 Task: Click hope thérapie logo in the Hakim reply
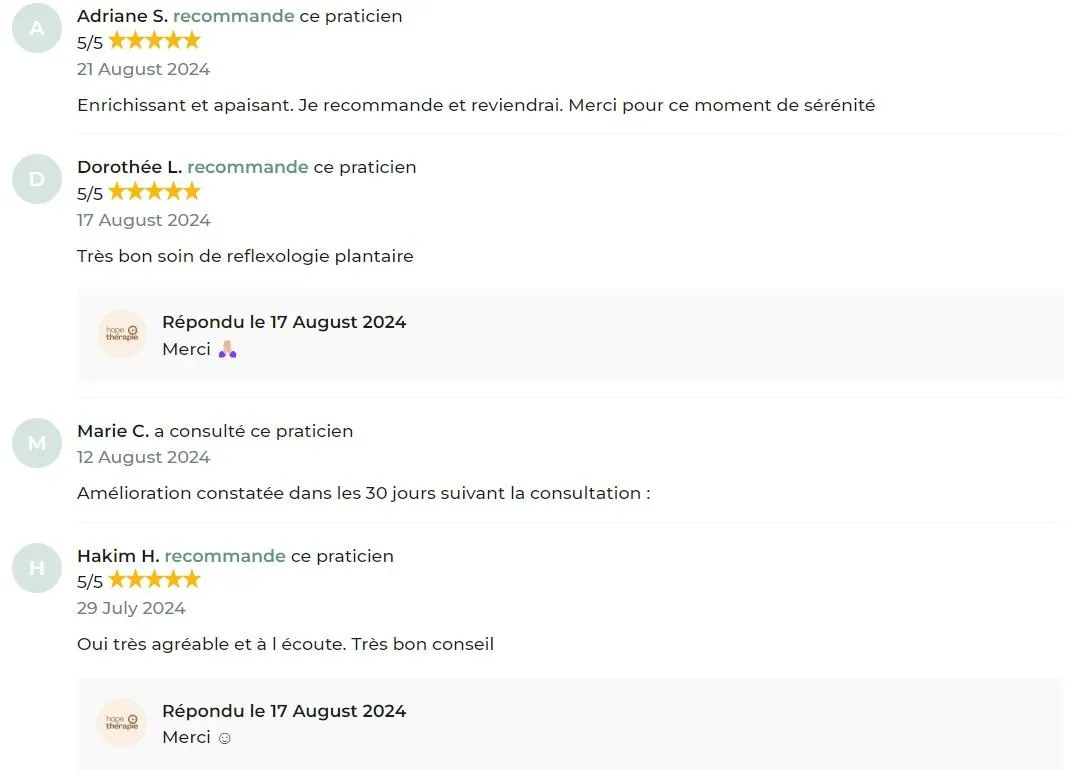click(x=122, y=723)
